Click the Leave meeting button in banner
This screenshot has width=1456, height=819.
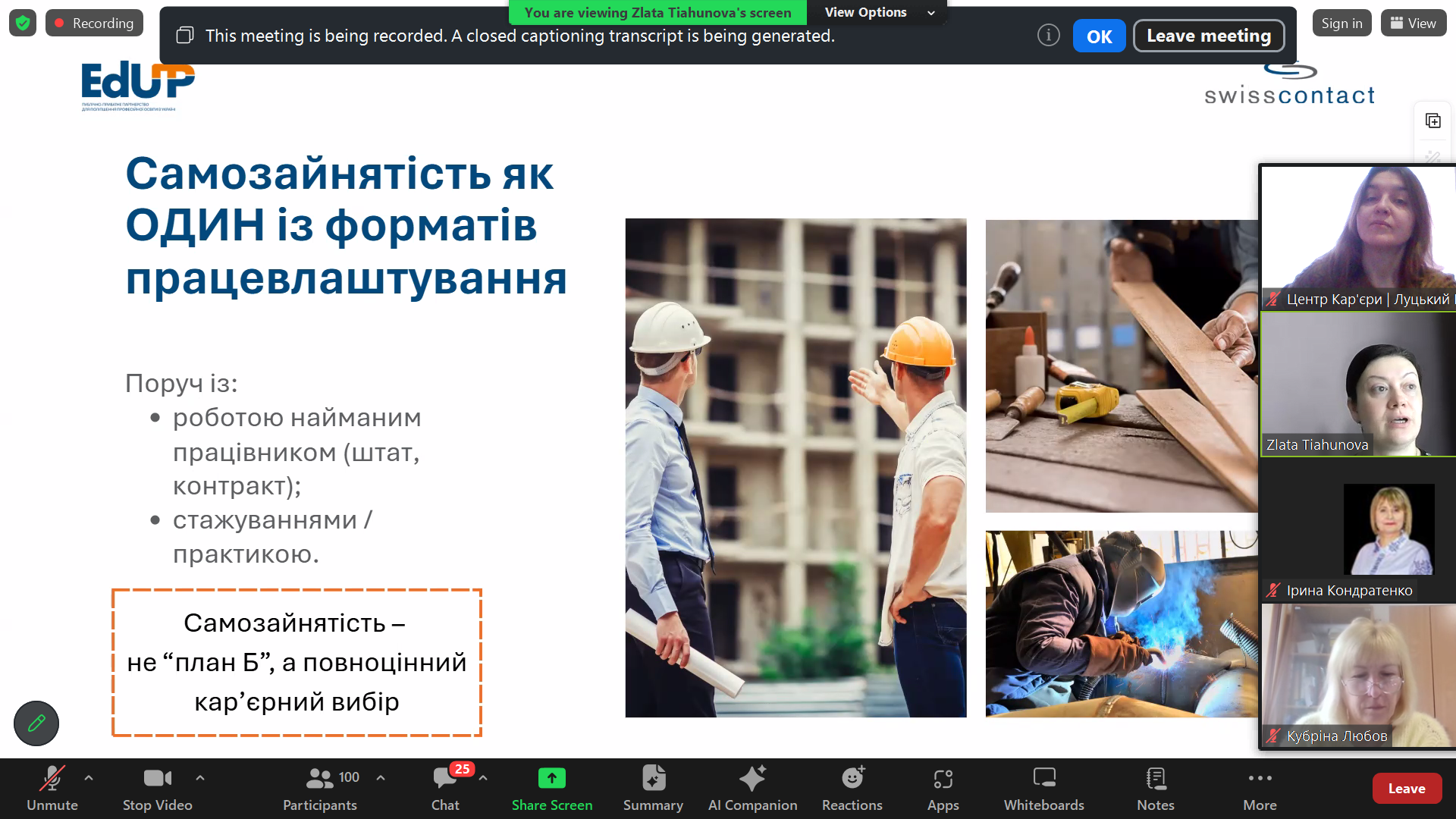coord(1208,36)
